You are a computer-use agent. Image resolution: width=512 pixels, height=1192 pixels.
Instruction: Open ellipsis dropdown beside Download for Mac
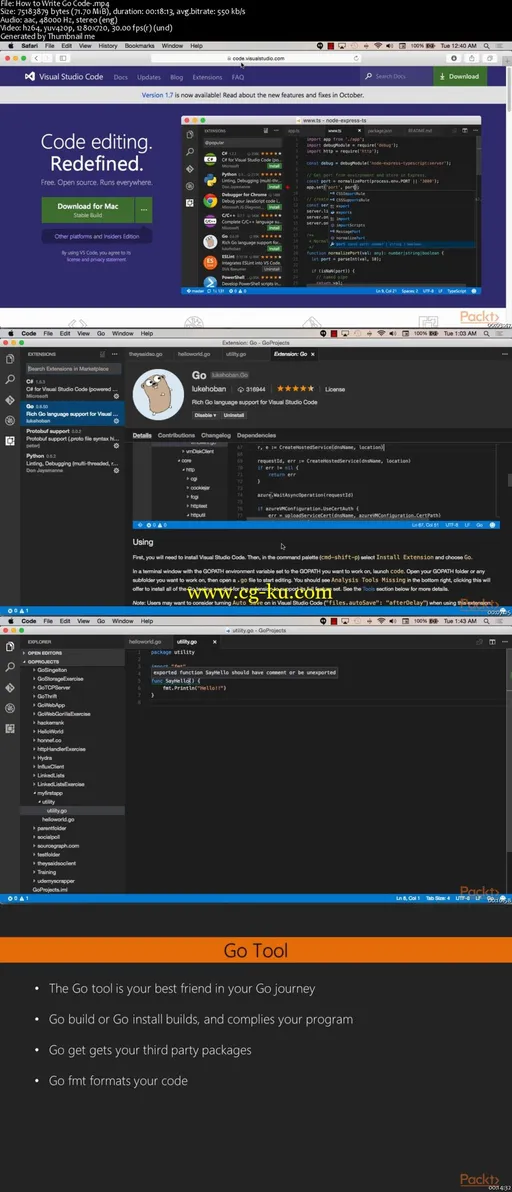144,211
